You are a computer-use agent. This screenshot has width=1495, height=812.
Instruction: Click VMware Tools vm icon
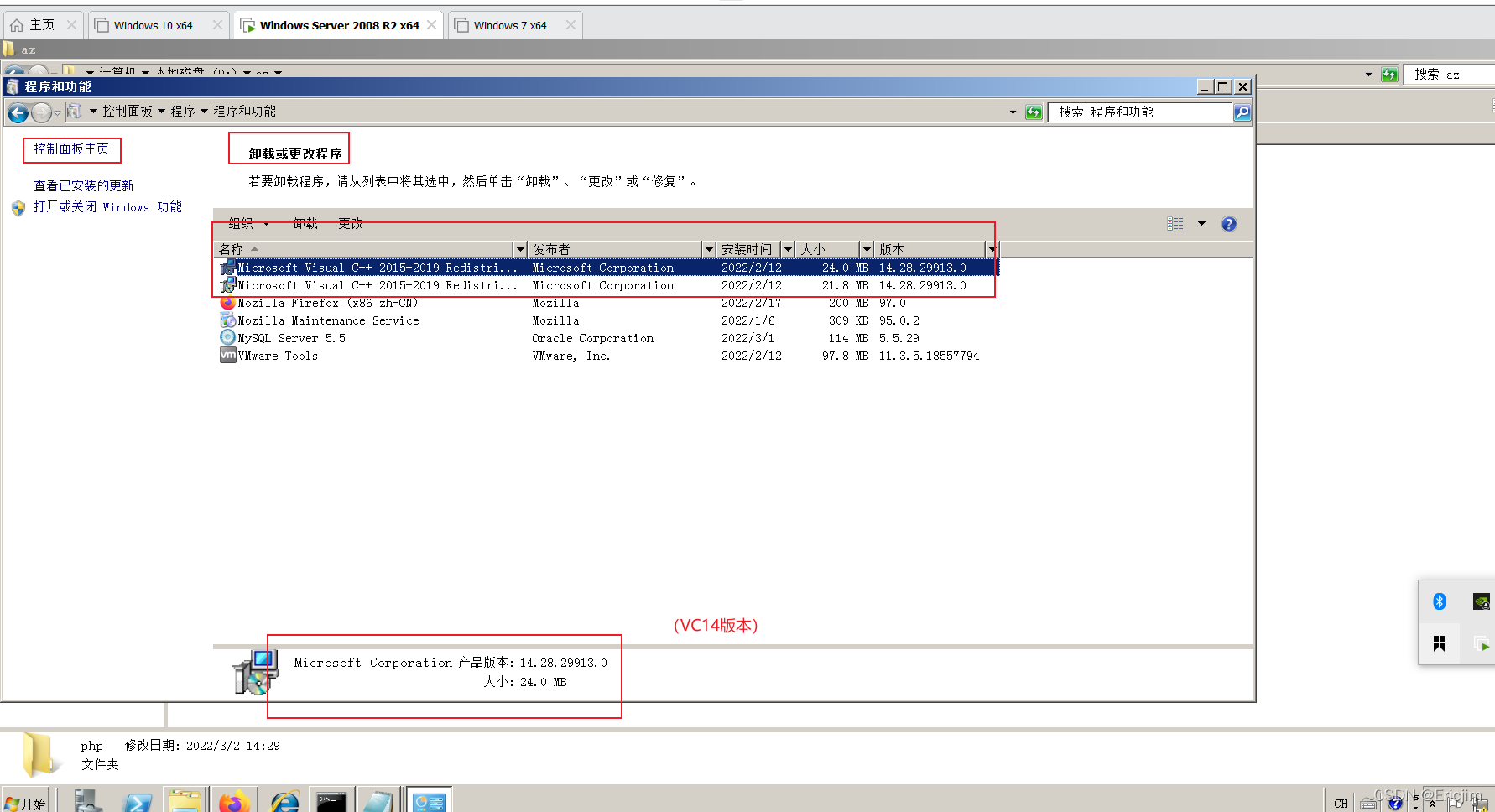point(227,356)
